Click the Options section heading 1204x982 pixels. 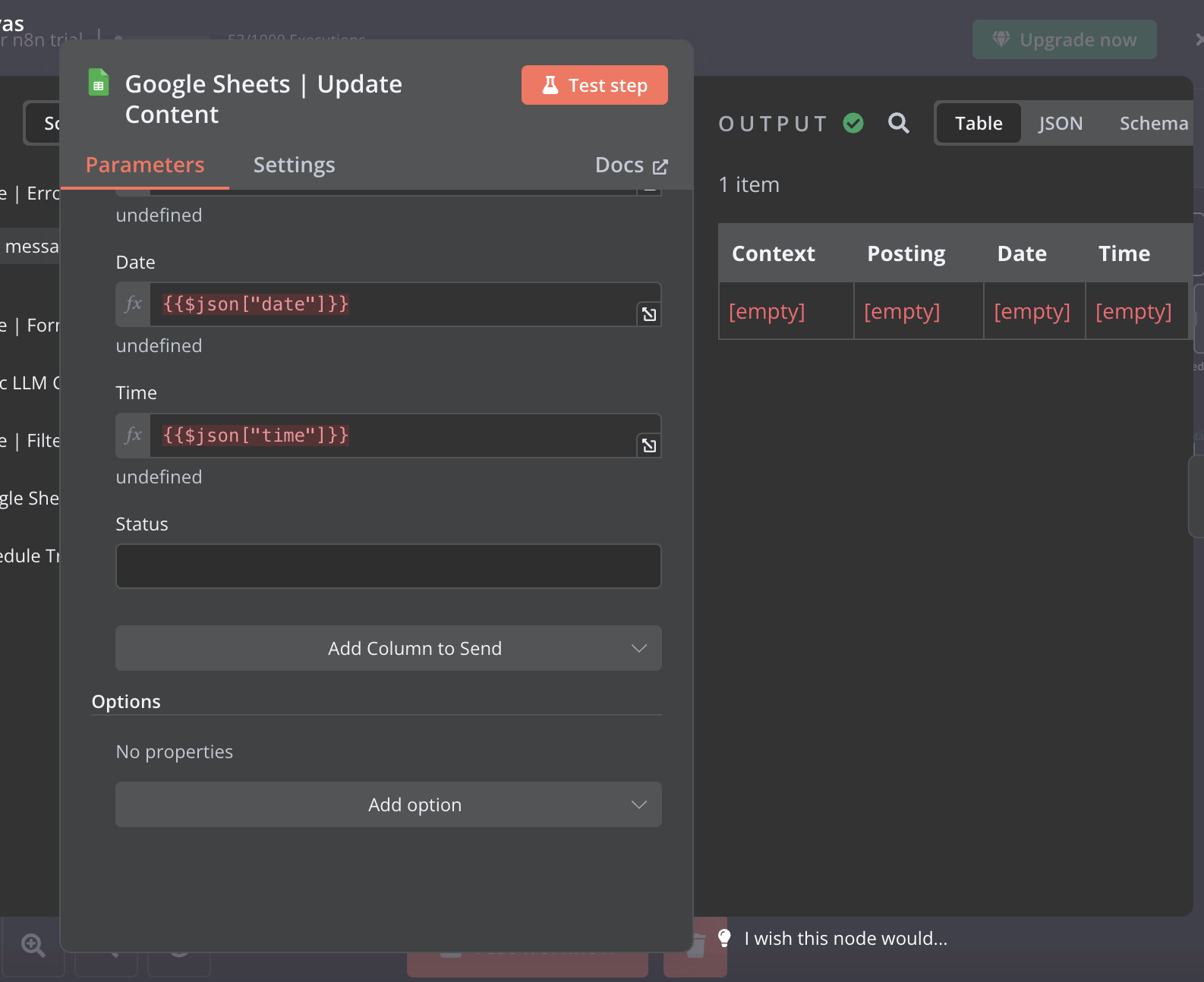[126, 701]
